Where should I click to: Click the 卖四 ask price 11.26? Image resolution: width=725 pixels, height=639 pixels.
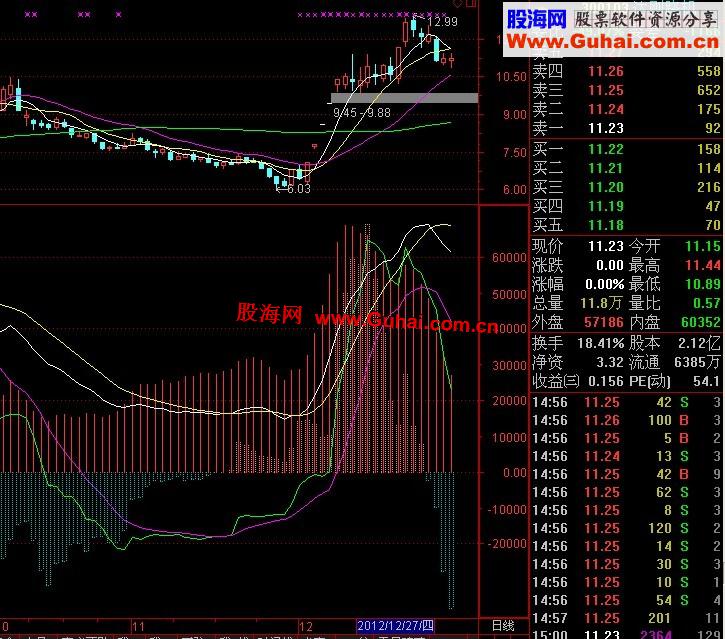coord(606,71)
